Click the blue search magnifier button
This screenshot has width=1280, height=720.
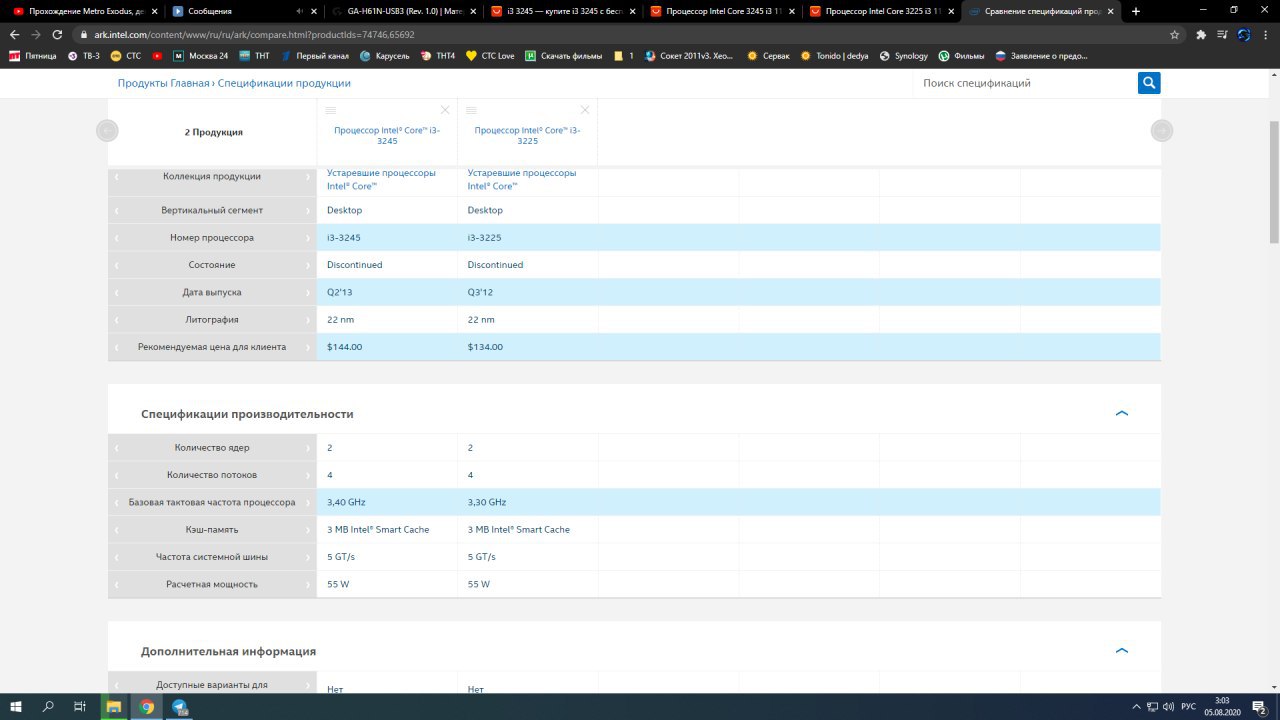click(1149, 83)
